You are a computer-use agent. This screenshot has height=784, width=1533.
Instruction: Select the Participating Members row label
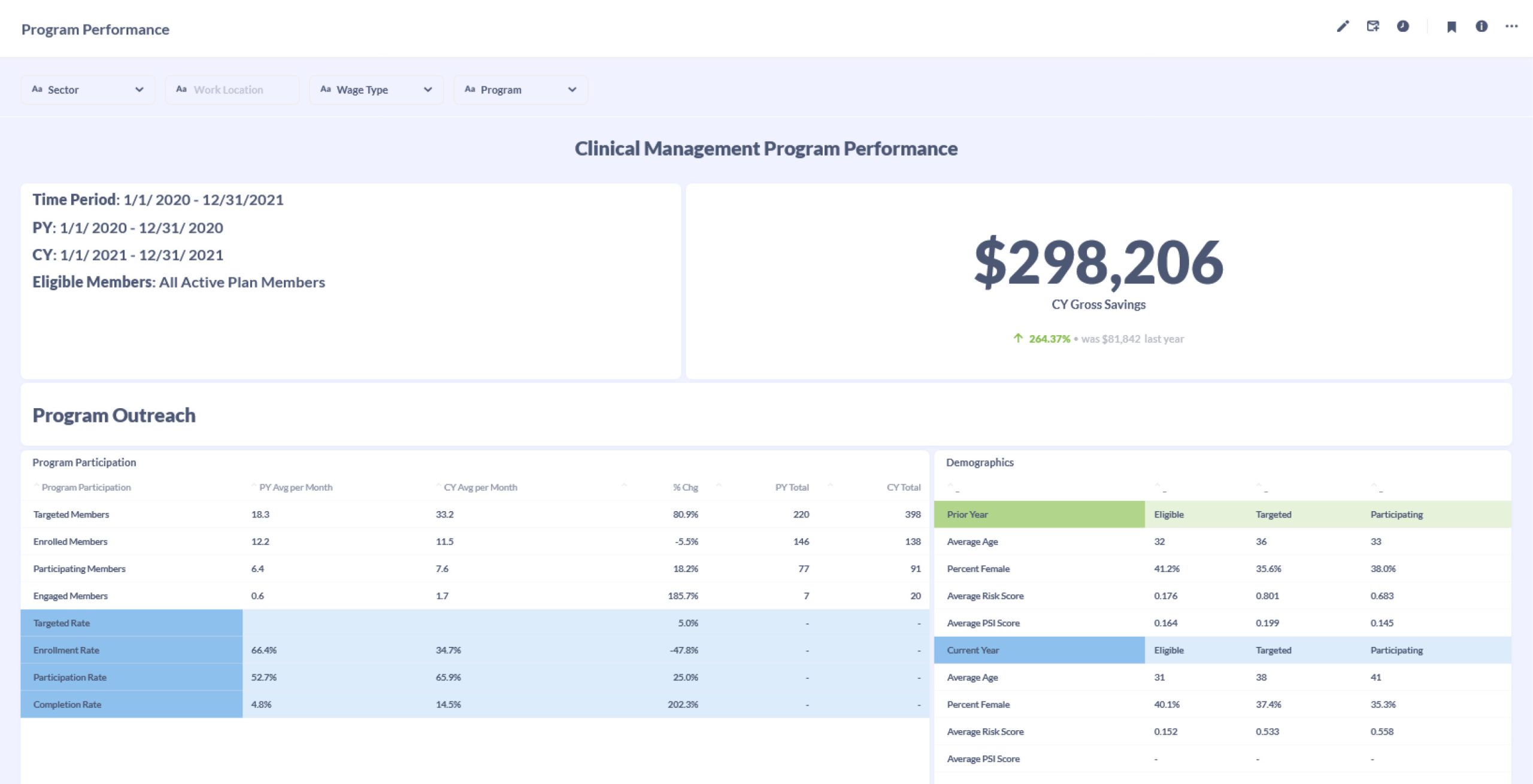pos(80,569)
